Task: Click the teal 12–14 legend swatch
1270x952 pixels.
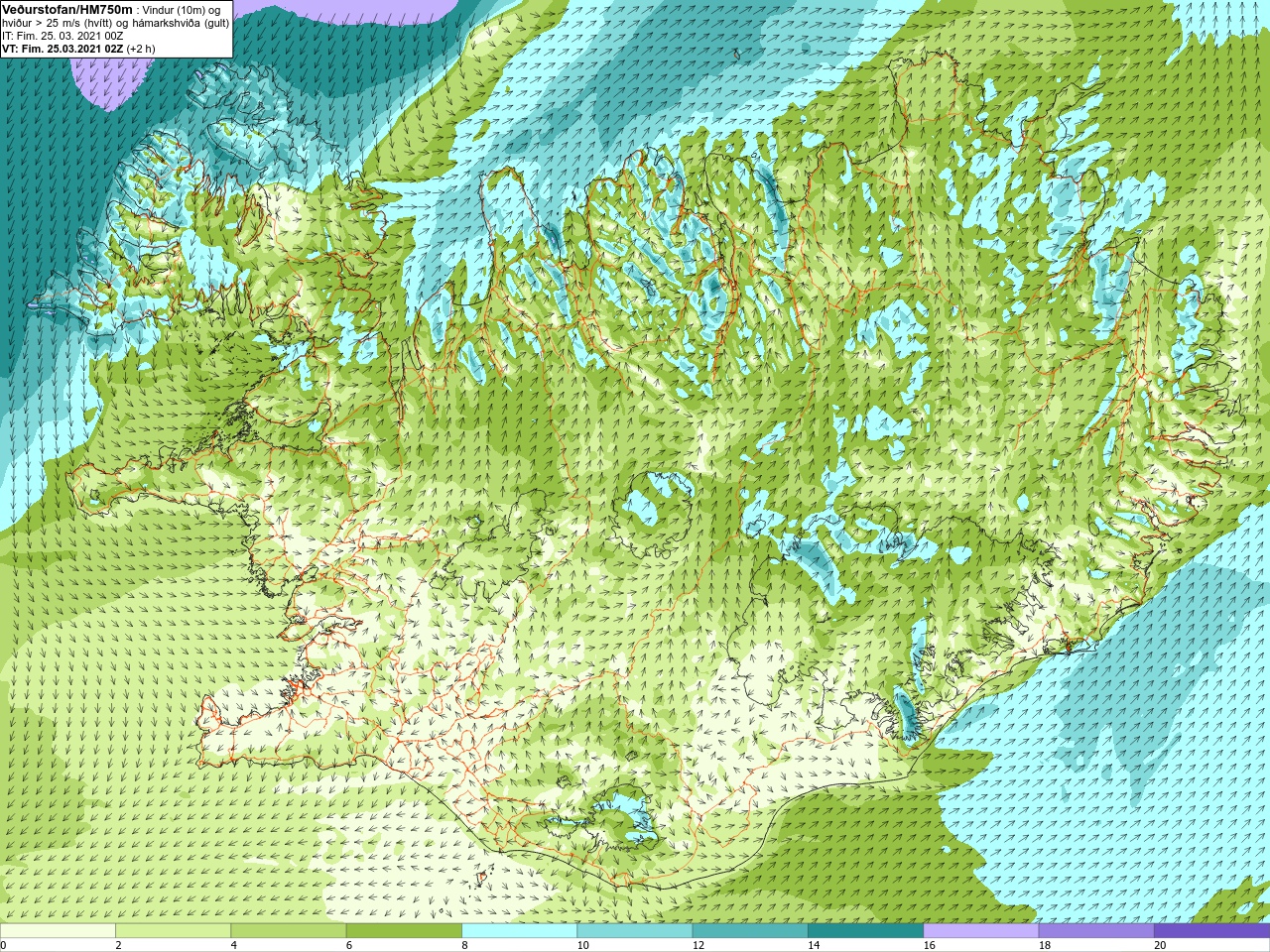Action: (x=750, y=931)
